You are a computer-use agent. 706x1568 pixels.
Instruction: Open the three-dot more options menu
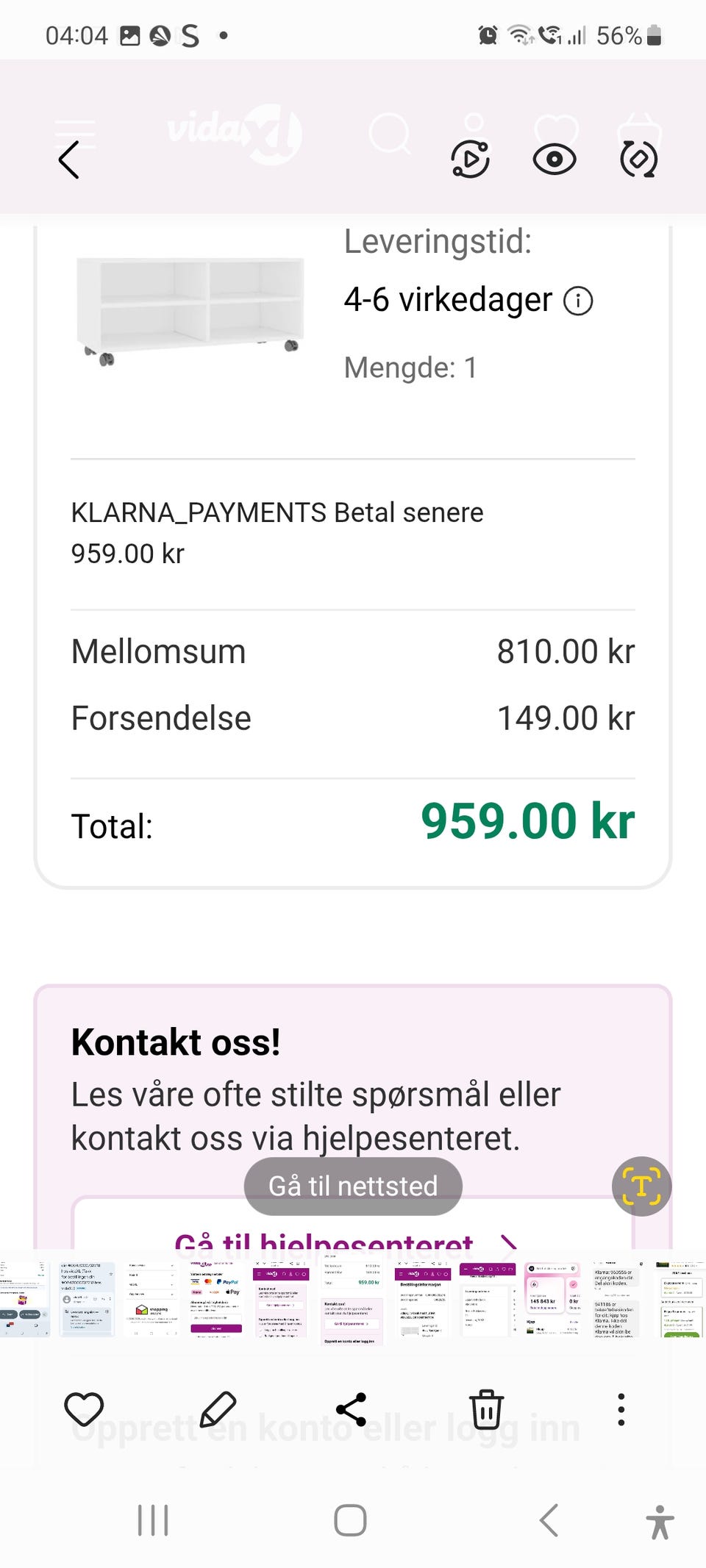(x=621, y=1409)
